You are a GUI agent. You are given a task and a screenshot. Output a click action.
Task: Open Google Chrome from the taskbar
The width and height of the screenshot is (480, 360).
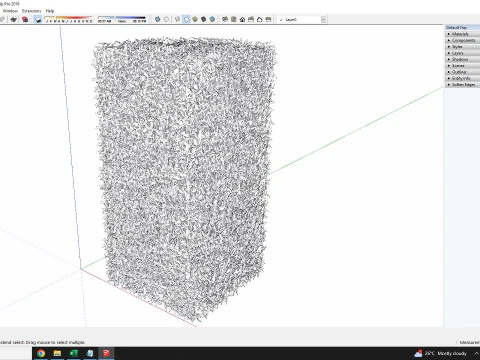(x=41, y=353)
